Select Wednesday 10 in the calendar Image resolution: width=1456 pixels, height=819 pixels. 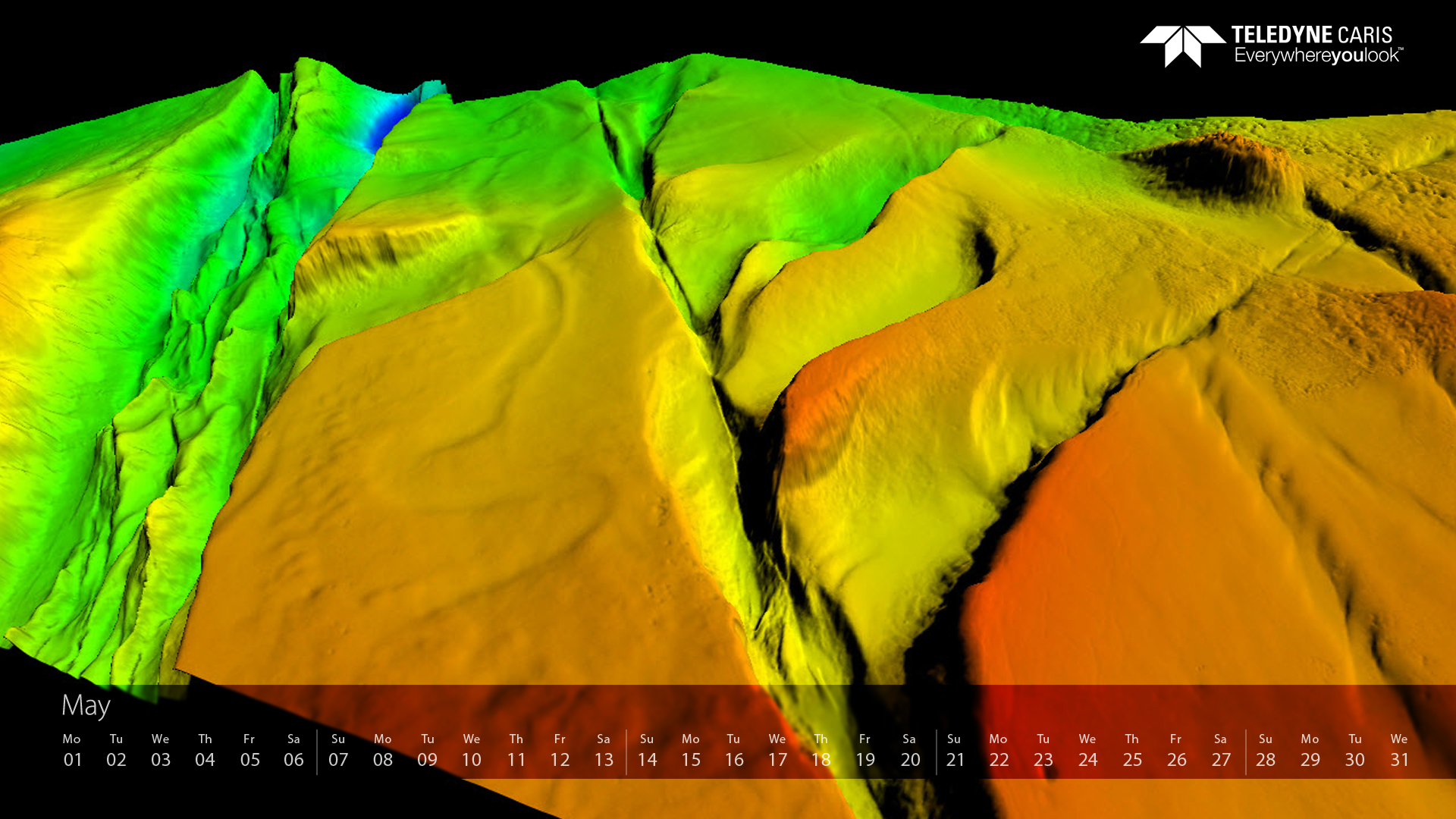(x=472, y=750)
